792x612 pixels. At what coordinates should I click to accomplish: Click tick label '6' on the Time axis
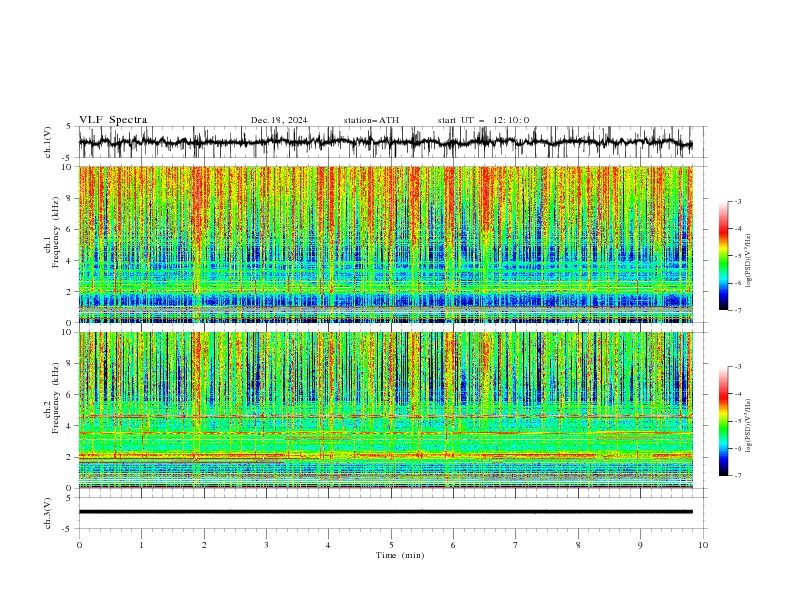point(453,545)
